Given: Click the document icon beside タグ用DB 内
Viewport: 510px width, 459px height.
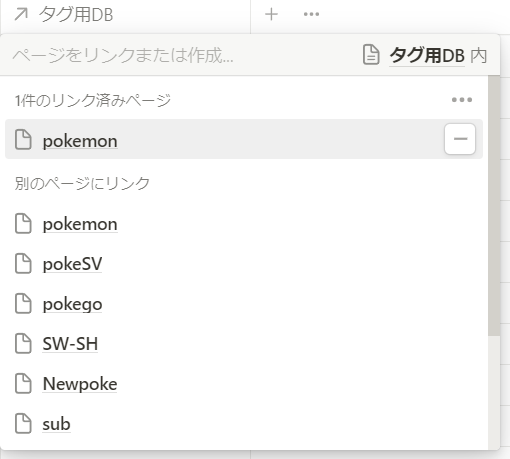Looking at the screenshot, I should [371, 54].
